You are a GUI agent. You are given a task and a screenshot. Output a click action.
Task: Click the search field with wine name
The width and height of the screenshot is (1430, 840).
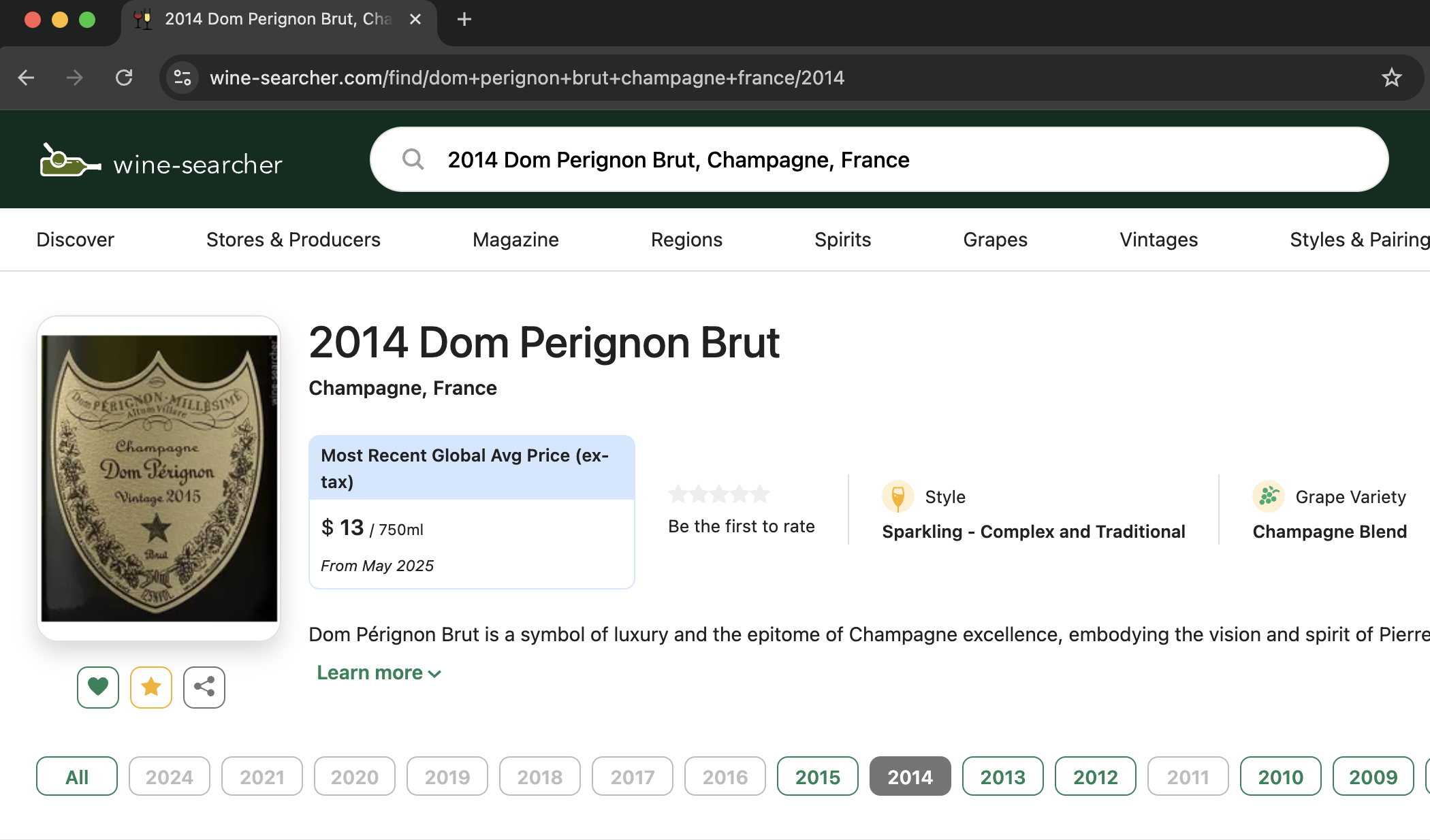878,159
